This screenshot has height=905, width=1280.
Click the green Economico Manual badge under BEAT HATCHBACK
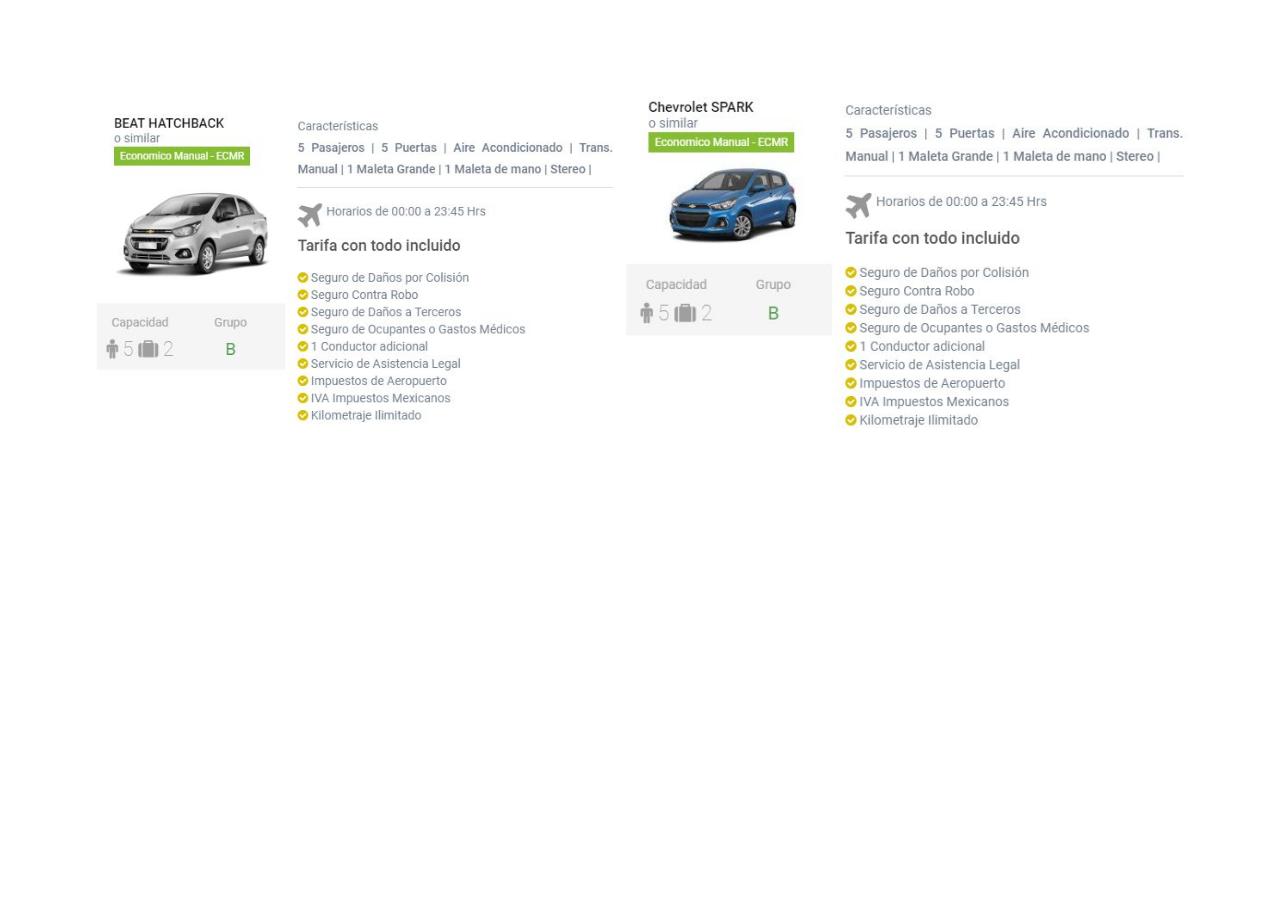[181, 156]
